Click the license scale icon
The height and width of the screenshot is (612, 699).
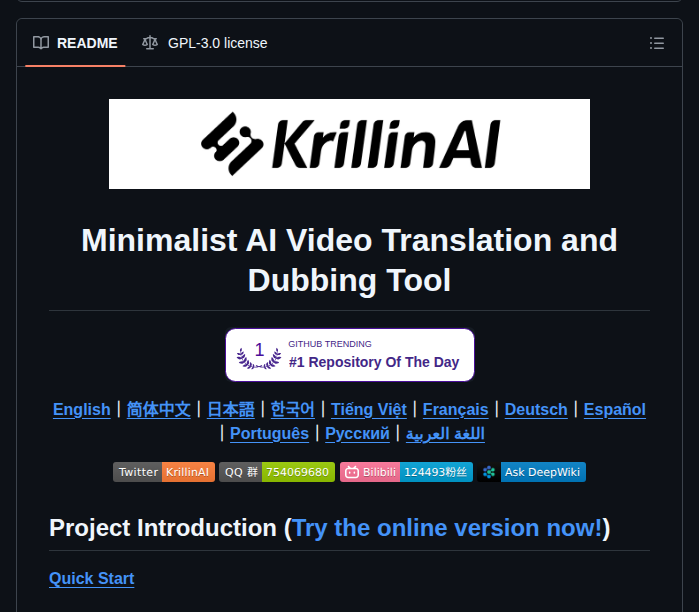[150, 43]
